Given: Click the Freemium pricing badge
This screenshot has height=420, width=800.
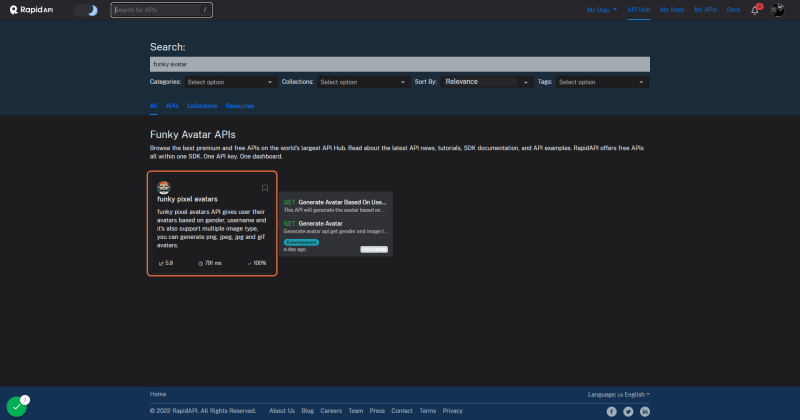Looking at the screenshot, I should 374,250.
